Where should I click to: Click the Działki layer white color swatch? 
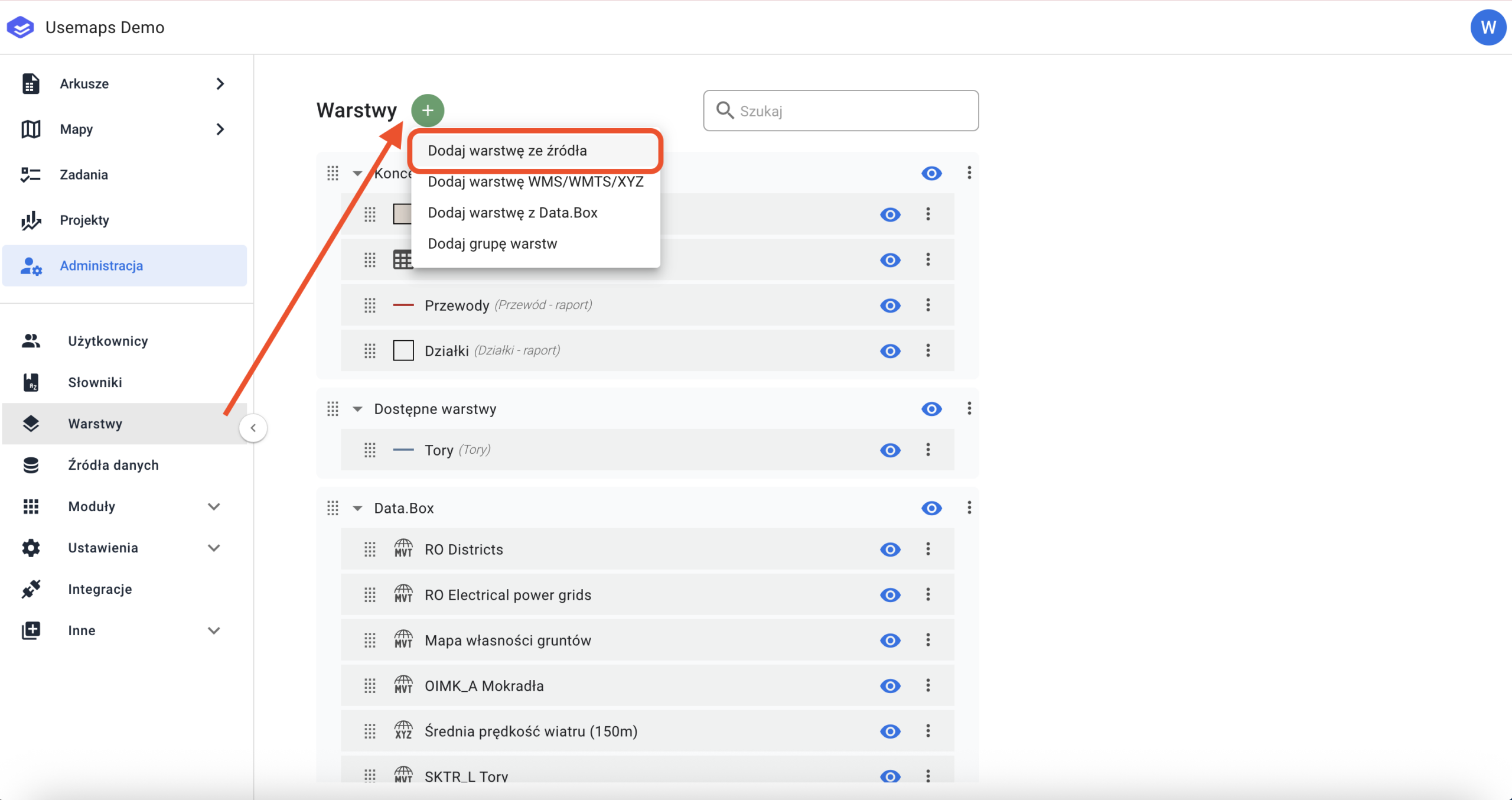[x=403, y=351]
